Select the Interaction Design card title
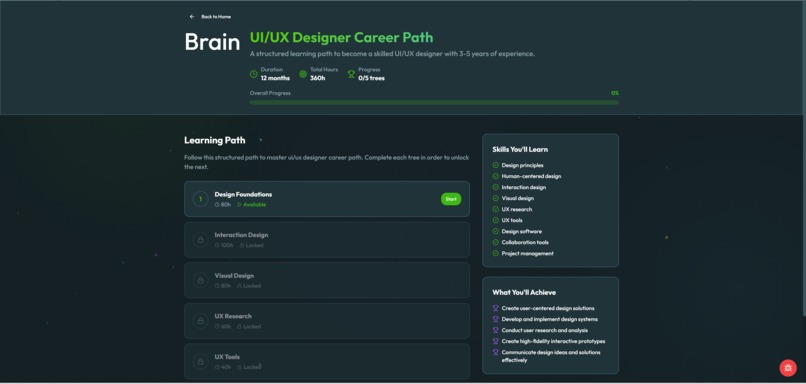The image size is (806, 384). (241, 235)
